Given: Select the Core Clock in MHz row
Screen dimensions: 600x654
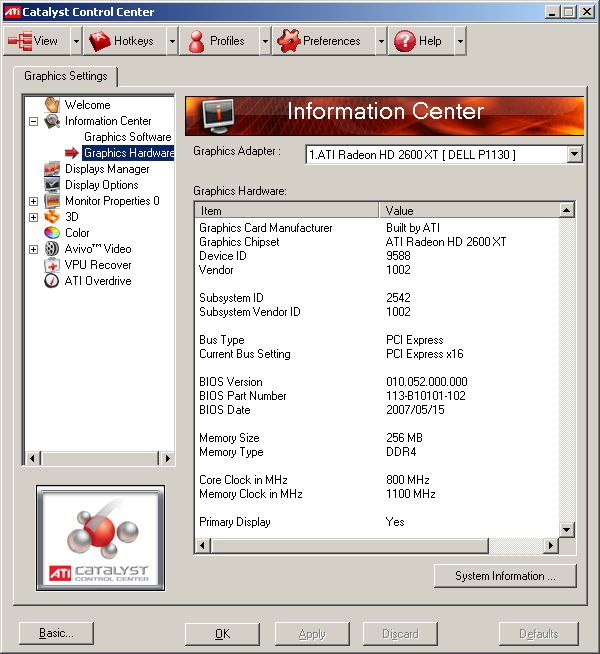Looking at the screenshot, I should point(377,480).
